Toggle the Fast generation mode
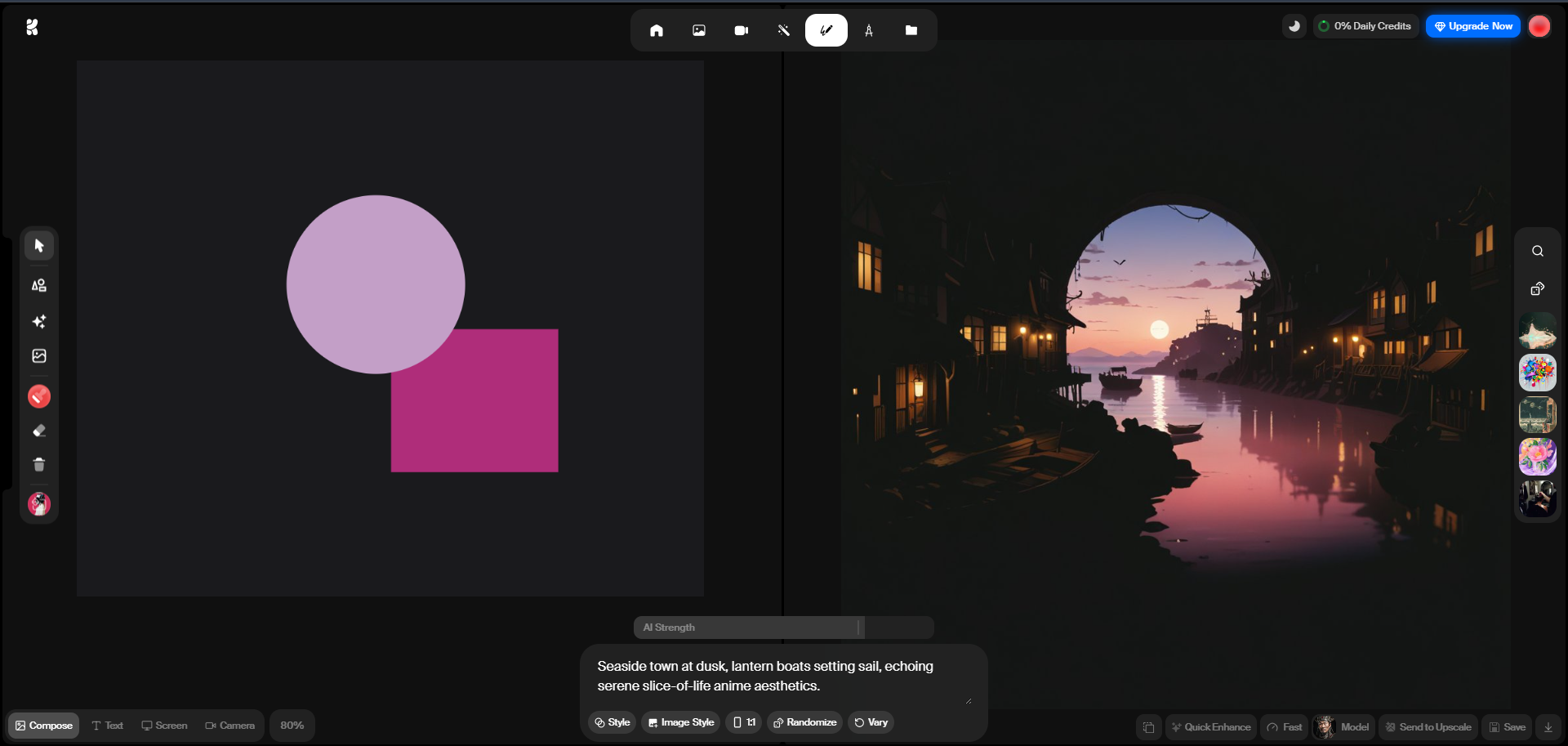1568x746 pixels. coord(1284,726)
